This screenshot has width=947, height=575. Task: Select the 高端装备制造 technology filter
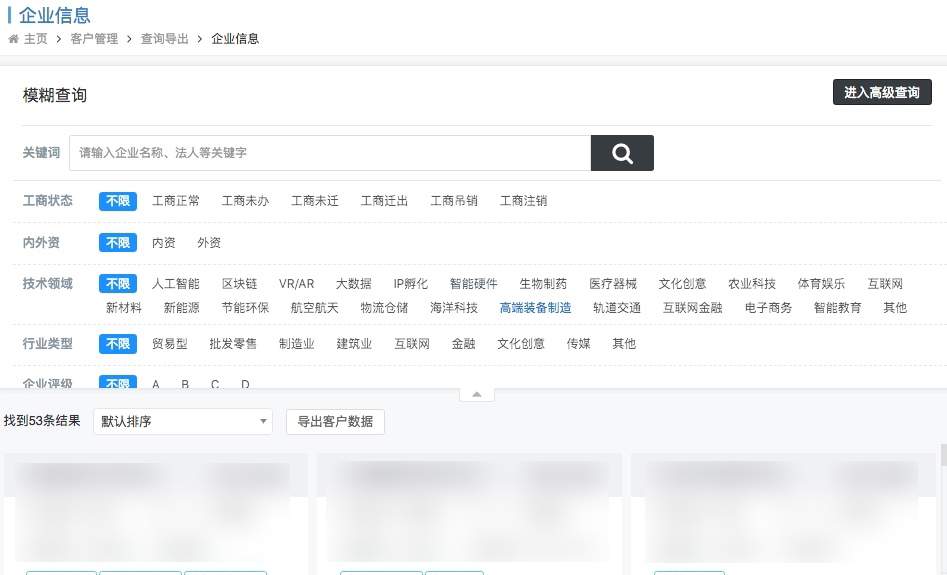(x=535, y=308)
